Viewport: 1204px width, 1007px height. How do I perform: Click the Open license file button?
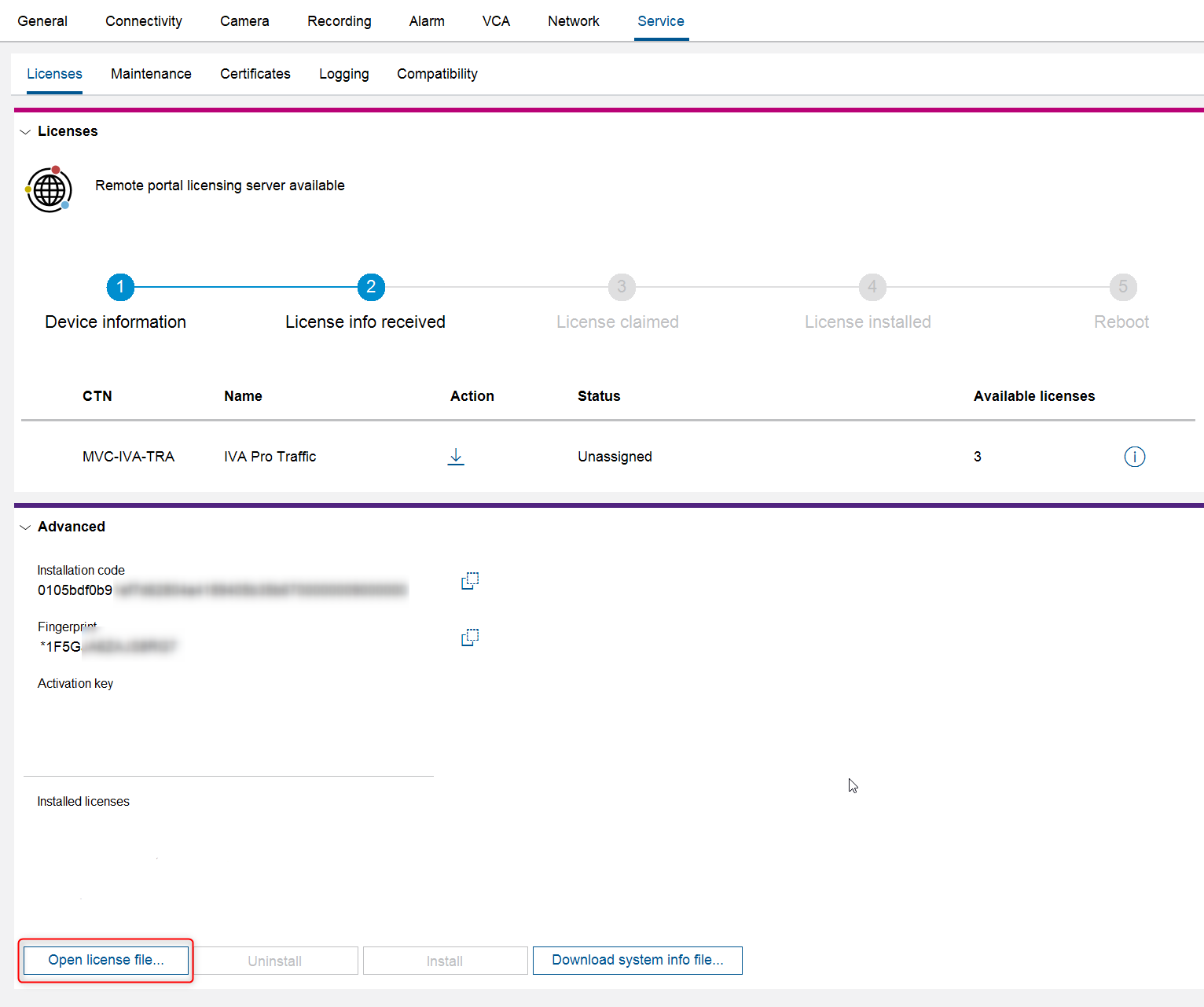point(106,960)
